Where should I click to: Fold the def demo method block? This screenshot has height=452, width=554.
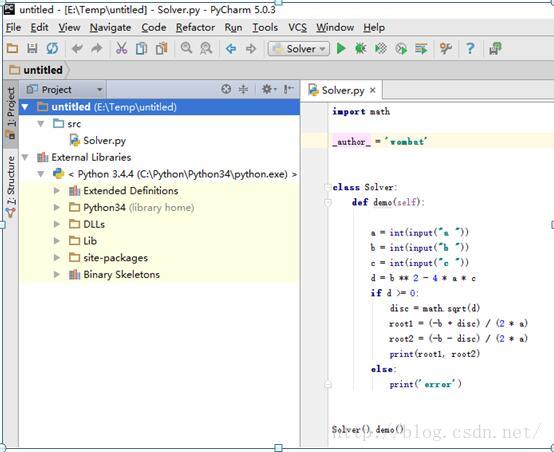coord(328,202)
